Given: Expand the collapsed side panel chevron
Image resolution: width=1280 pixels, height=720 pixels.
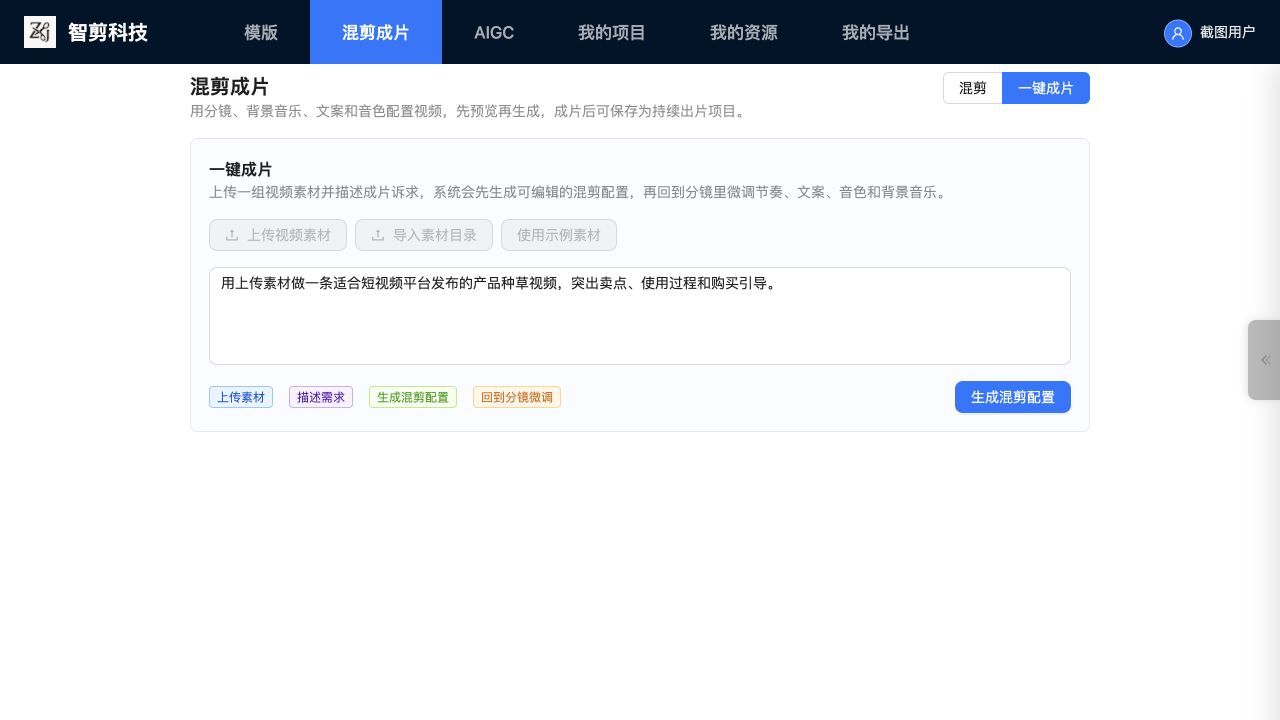Looking at the screenshot, I should 1265,360.
